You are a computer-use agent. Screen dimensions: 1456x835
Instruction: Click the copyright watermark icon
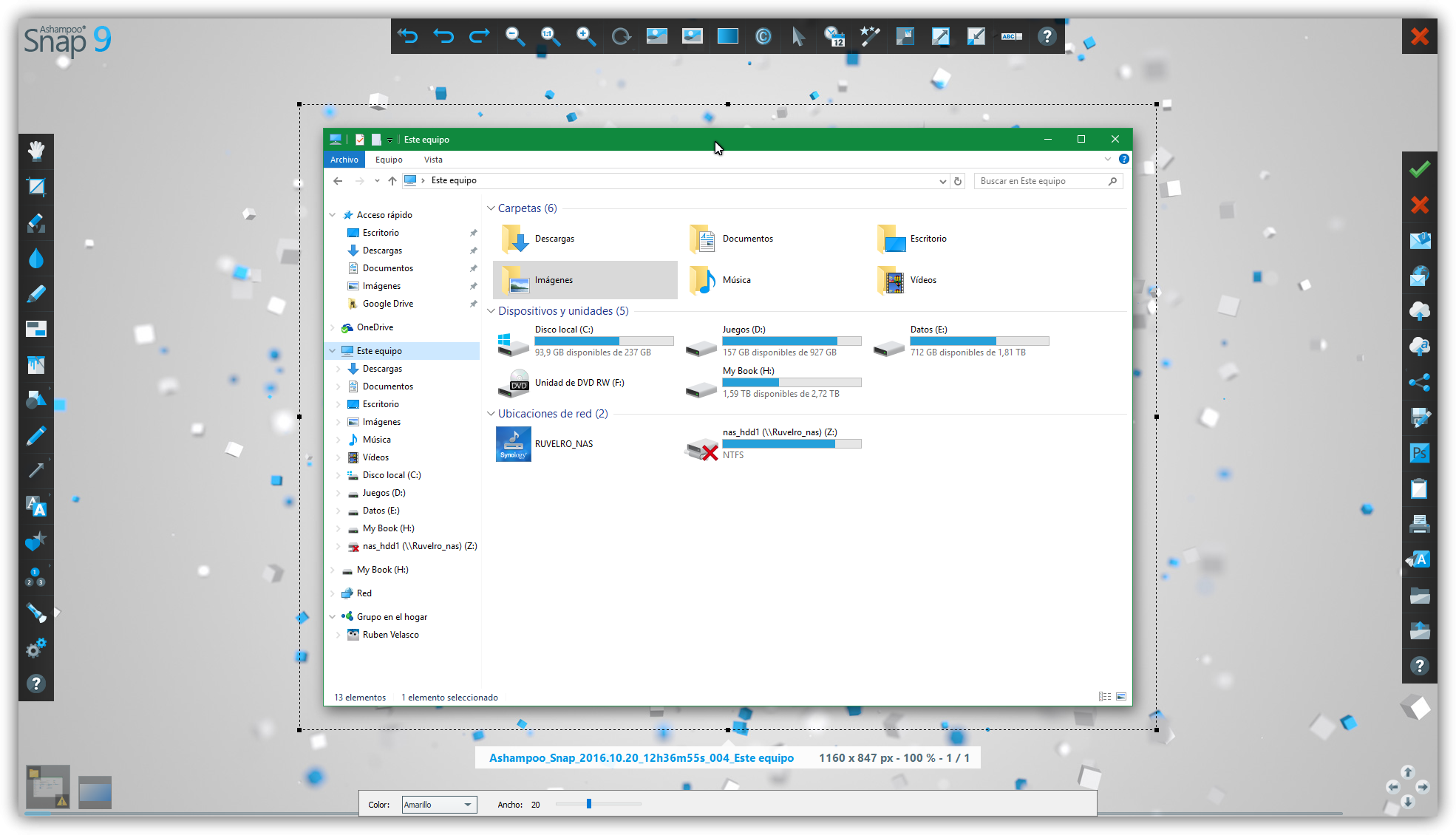[763, 36]
